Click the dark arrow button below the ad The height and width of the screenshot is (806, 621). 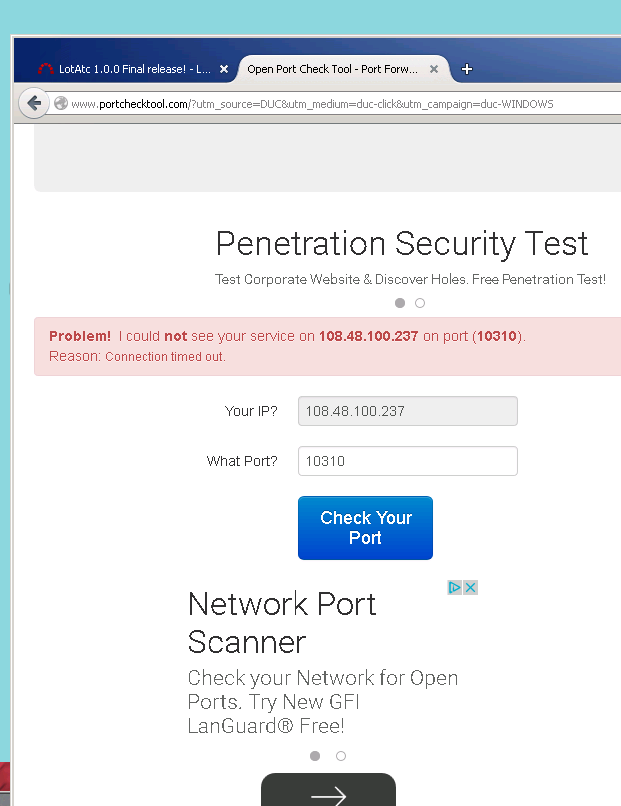[328, 791]
